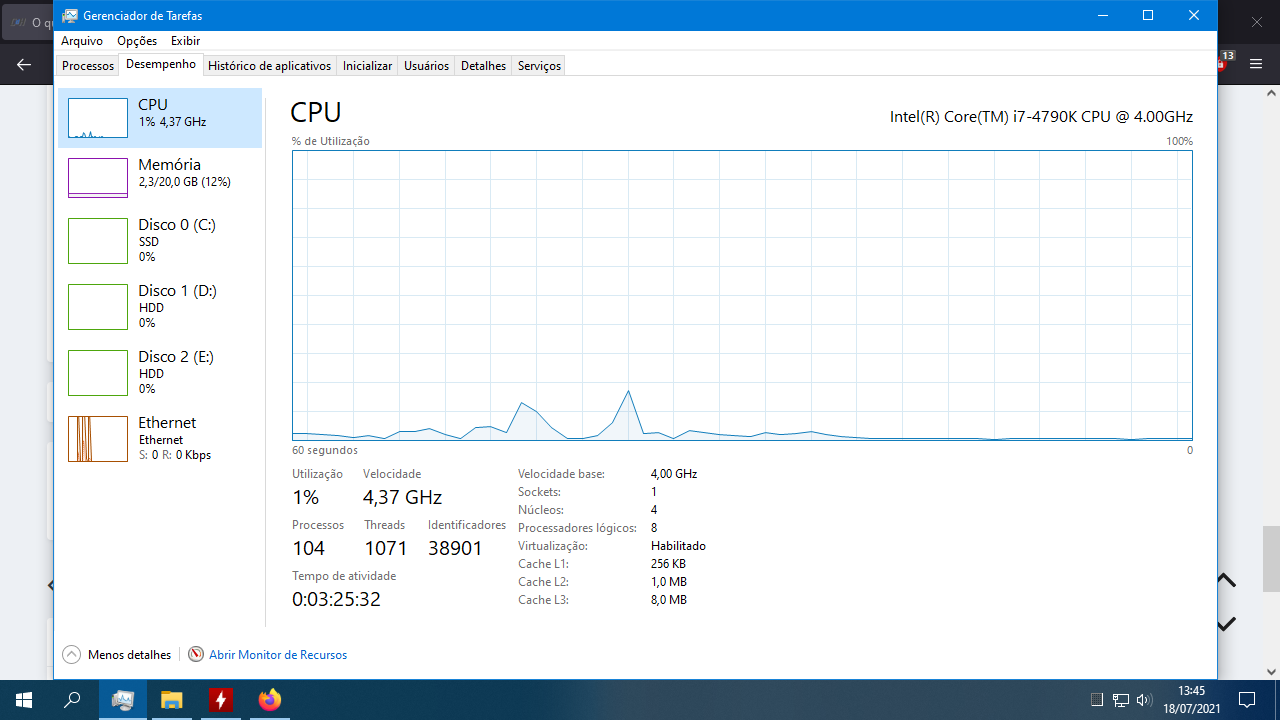The height and width of the screenshot is (720, 1280).
Task: Click the Identificadores value 38901
Action: coord(455,548)
